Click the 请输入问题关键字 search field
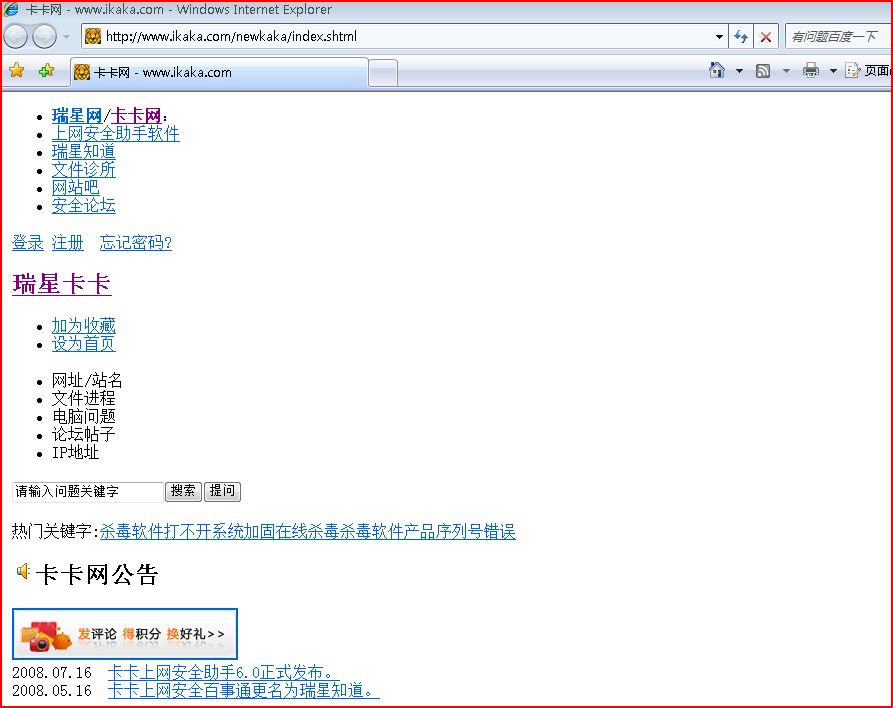 click(88, 492)
